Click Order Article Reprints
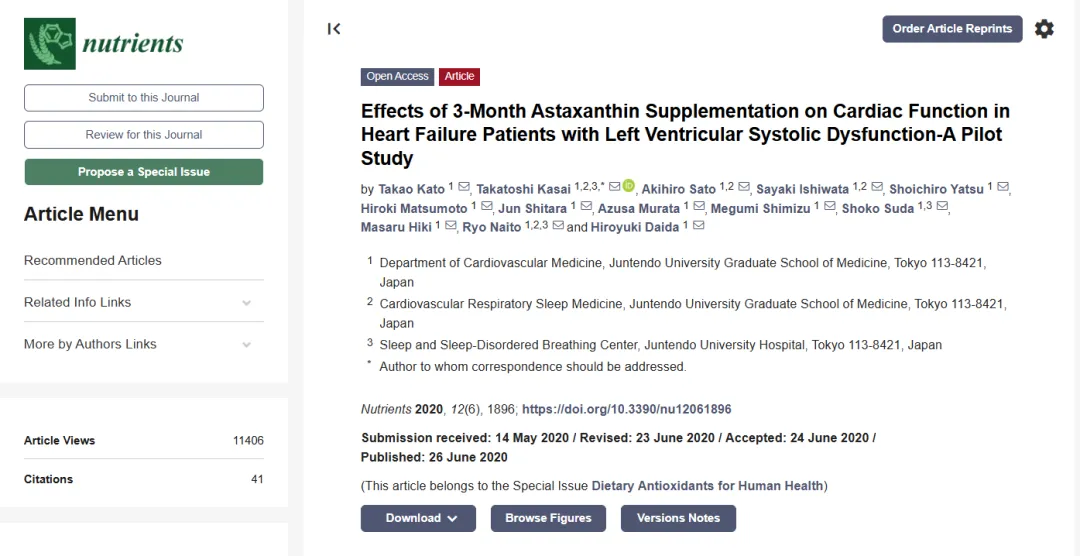1080x556 pixels. [x=953, y=29]
